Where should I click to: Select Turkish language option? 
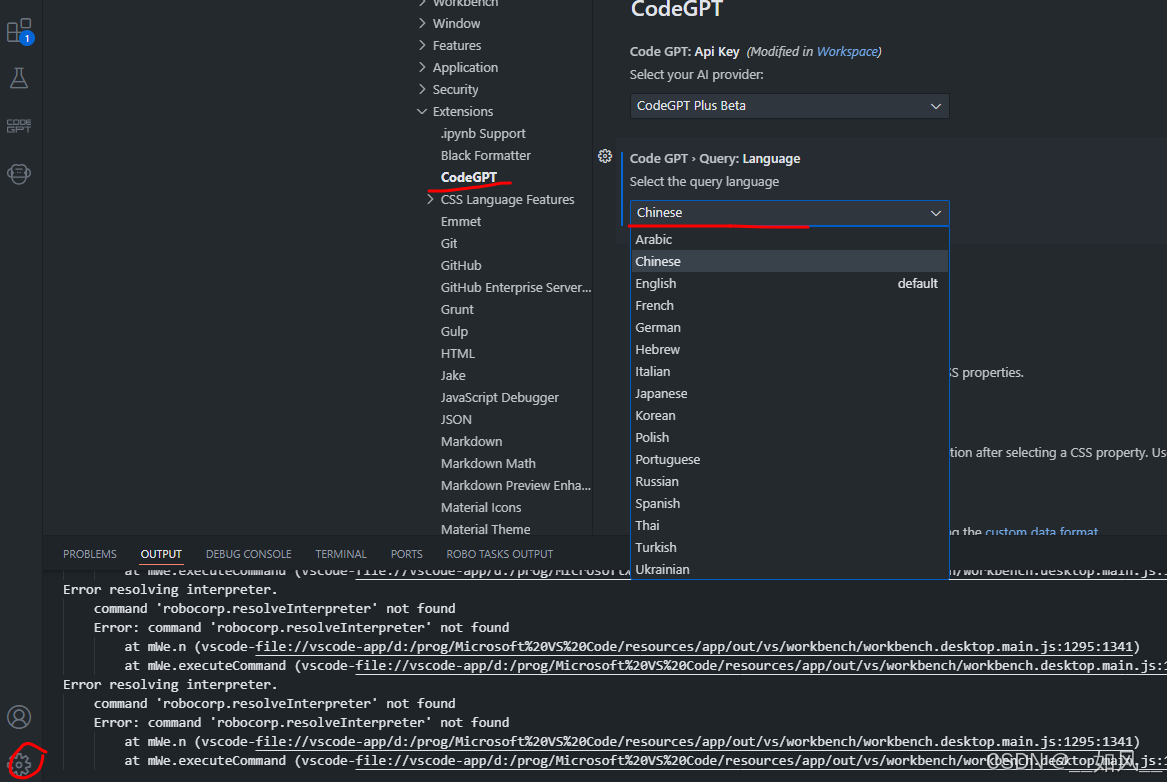[789, 548]
